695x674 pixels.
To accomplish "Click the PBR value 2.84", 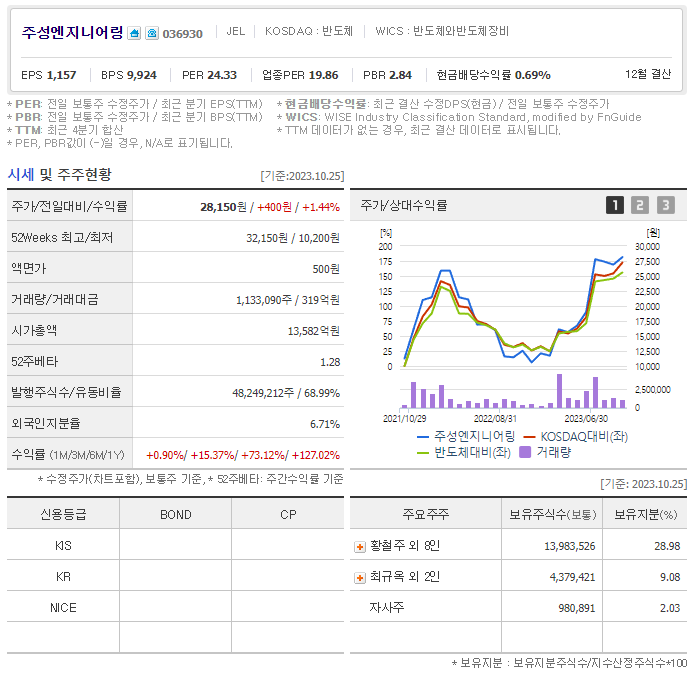I will 400,75.
